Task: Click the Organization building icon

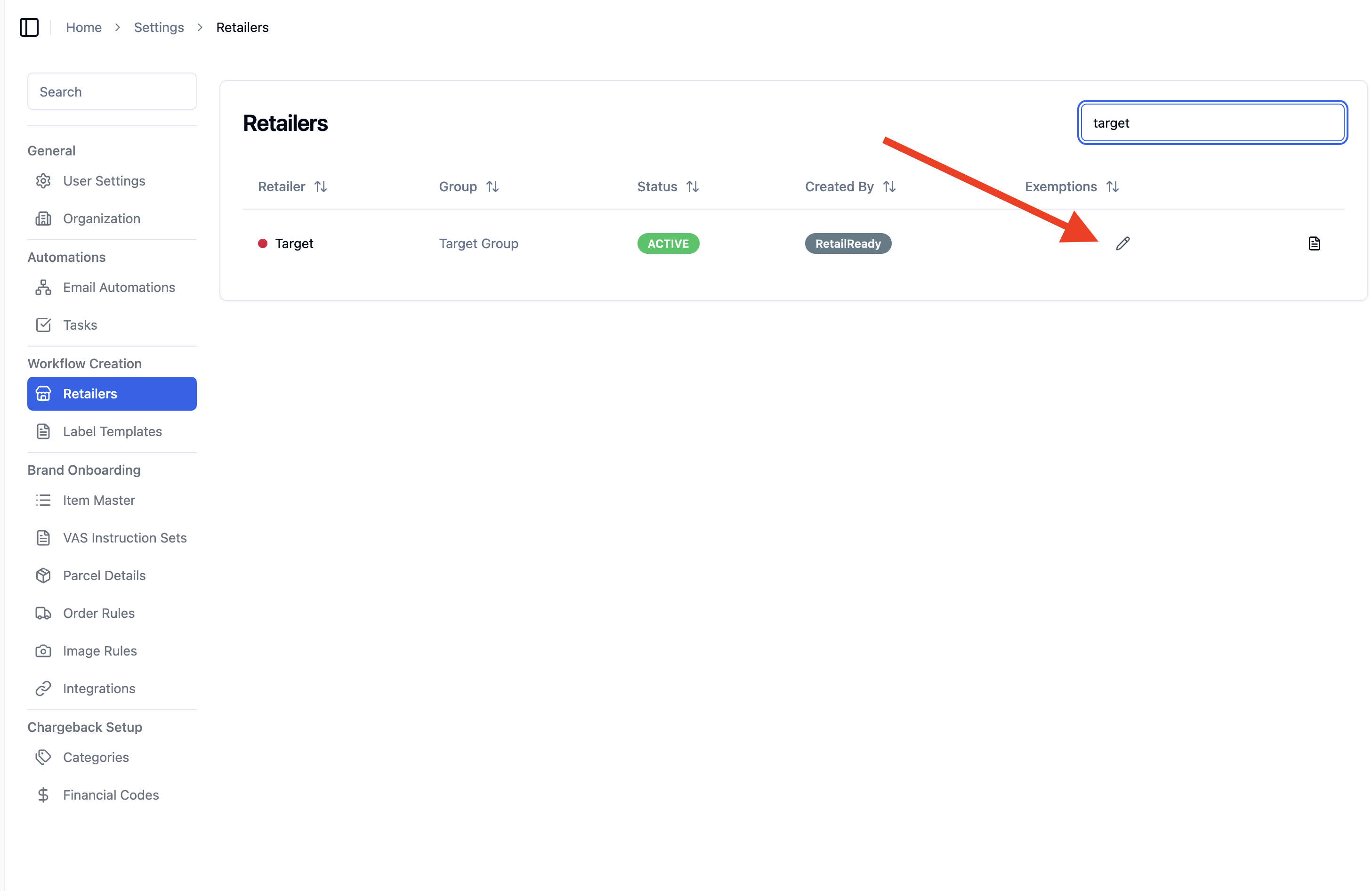Action: tap(43, 219)
